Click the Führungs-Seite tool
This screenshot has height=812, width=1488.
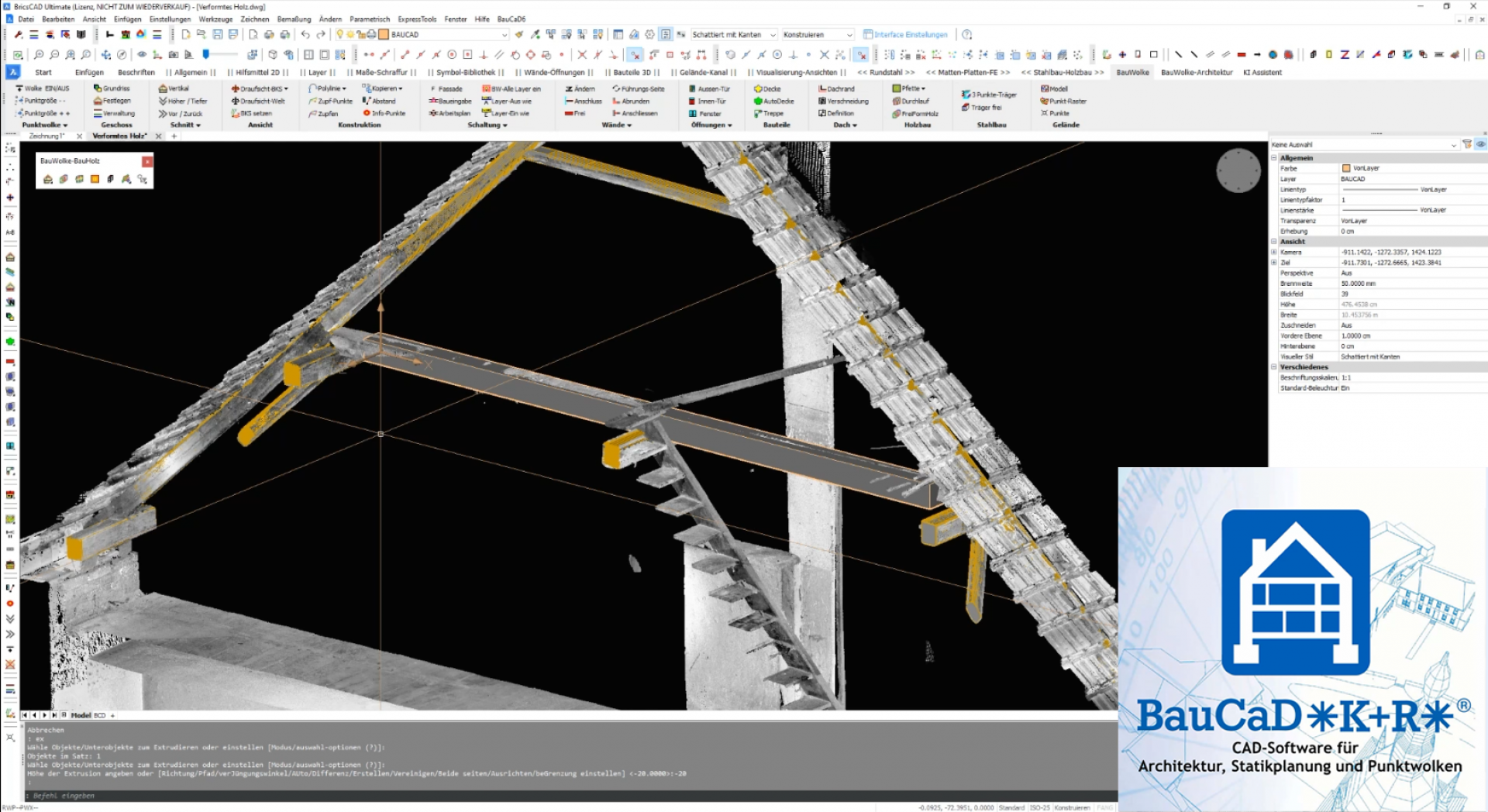point(639,88)
